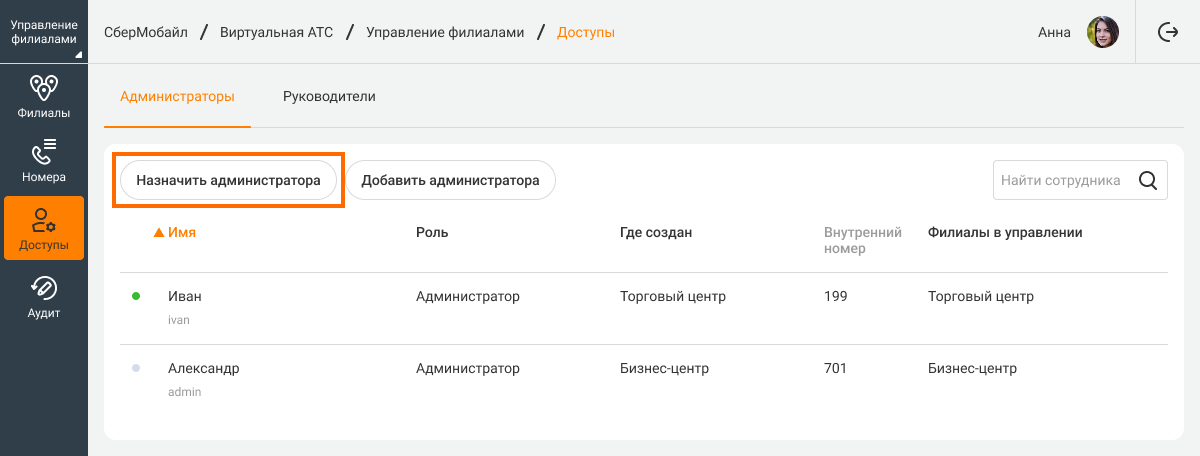This screenshot has height=456, width=1200.
Task: Click the magnifier search icon
Action: click(x=1148, y=181)
